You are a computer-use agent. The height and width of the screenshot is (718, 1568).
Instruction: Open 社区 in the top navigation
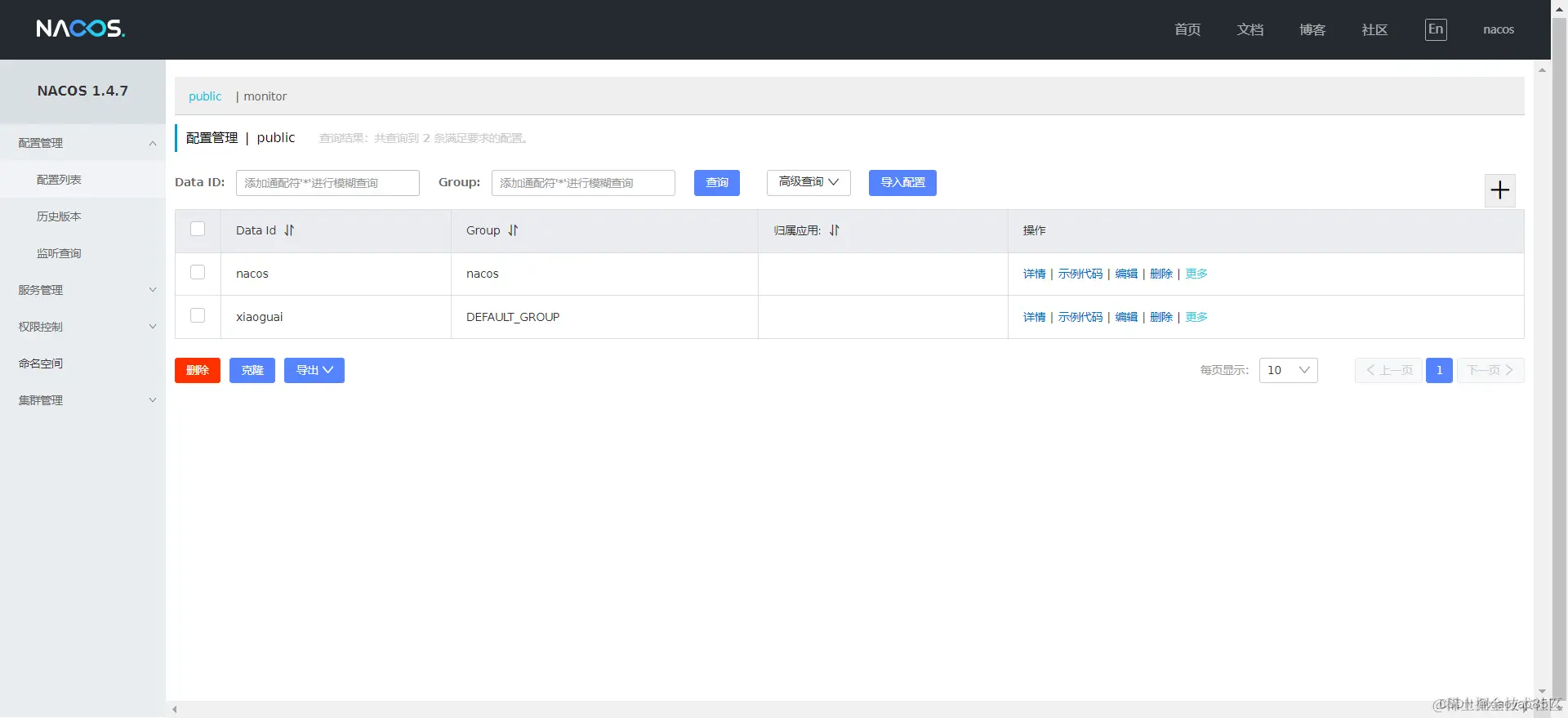click(1374, 29)
